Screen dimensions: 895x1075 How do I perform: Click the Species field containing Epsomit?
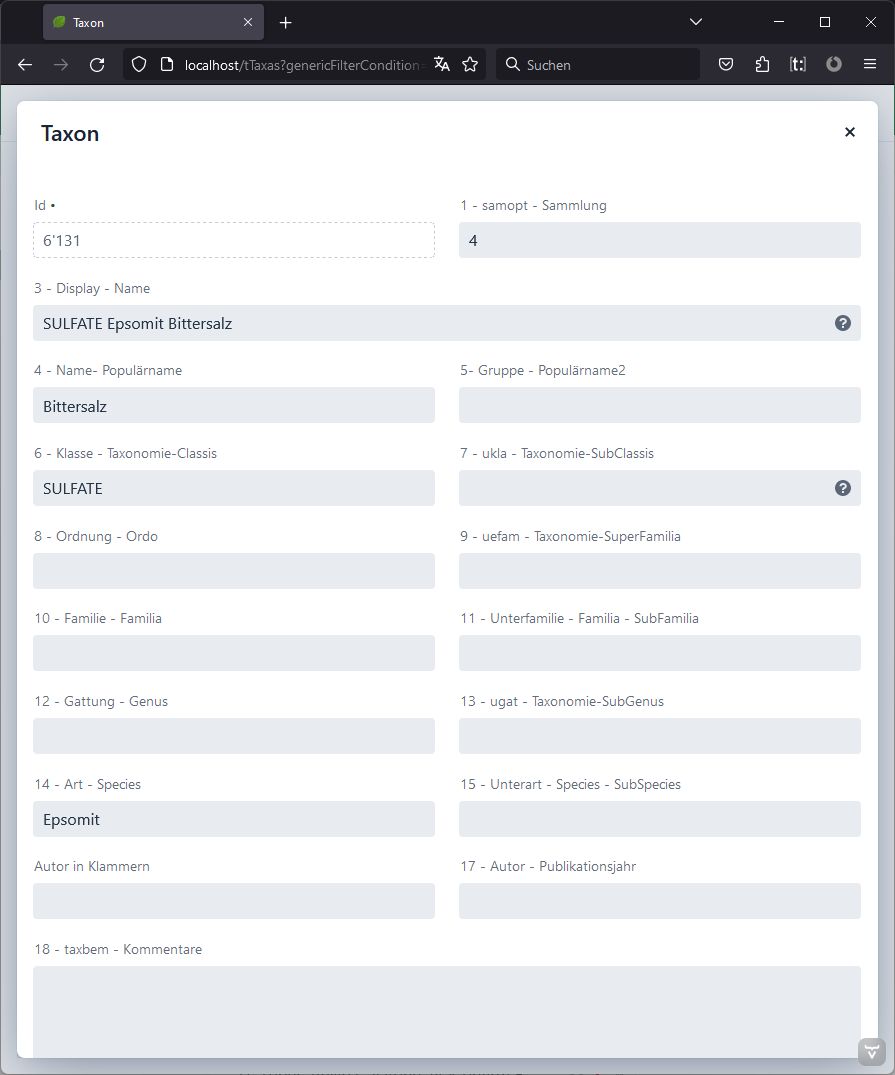234,819
